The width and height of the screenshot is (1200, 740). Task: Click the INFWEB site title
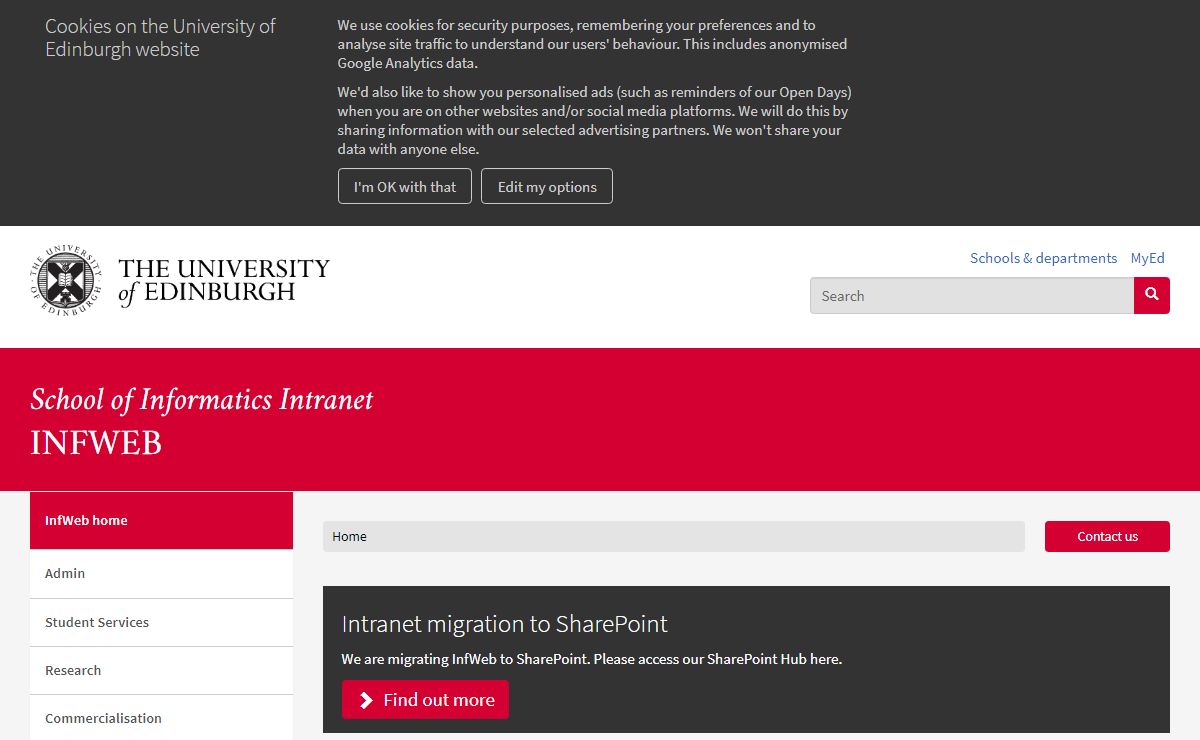(x=96, y=443)
